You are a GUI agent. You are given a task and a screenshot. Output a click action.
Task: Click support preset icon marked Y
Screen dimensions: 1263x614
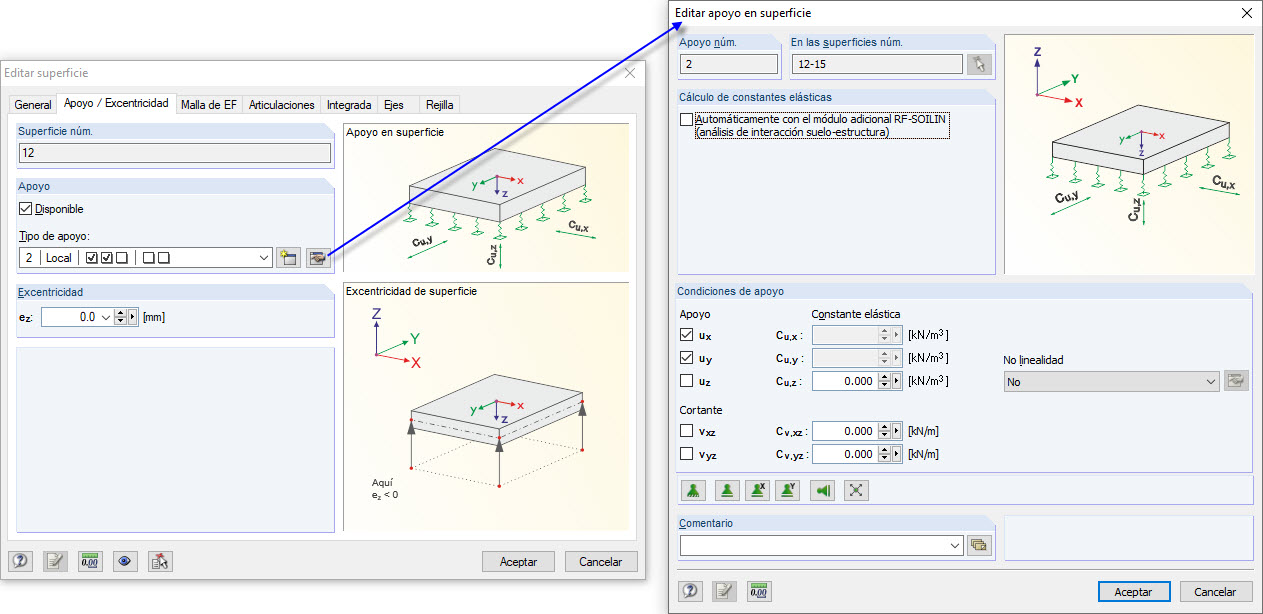[x=788, y=490]
